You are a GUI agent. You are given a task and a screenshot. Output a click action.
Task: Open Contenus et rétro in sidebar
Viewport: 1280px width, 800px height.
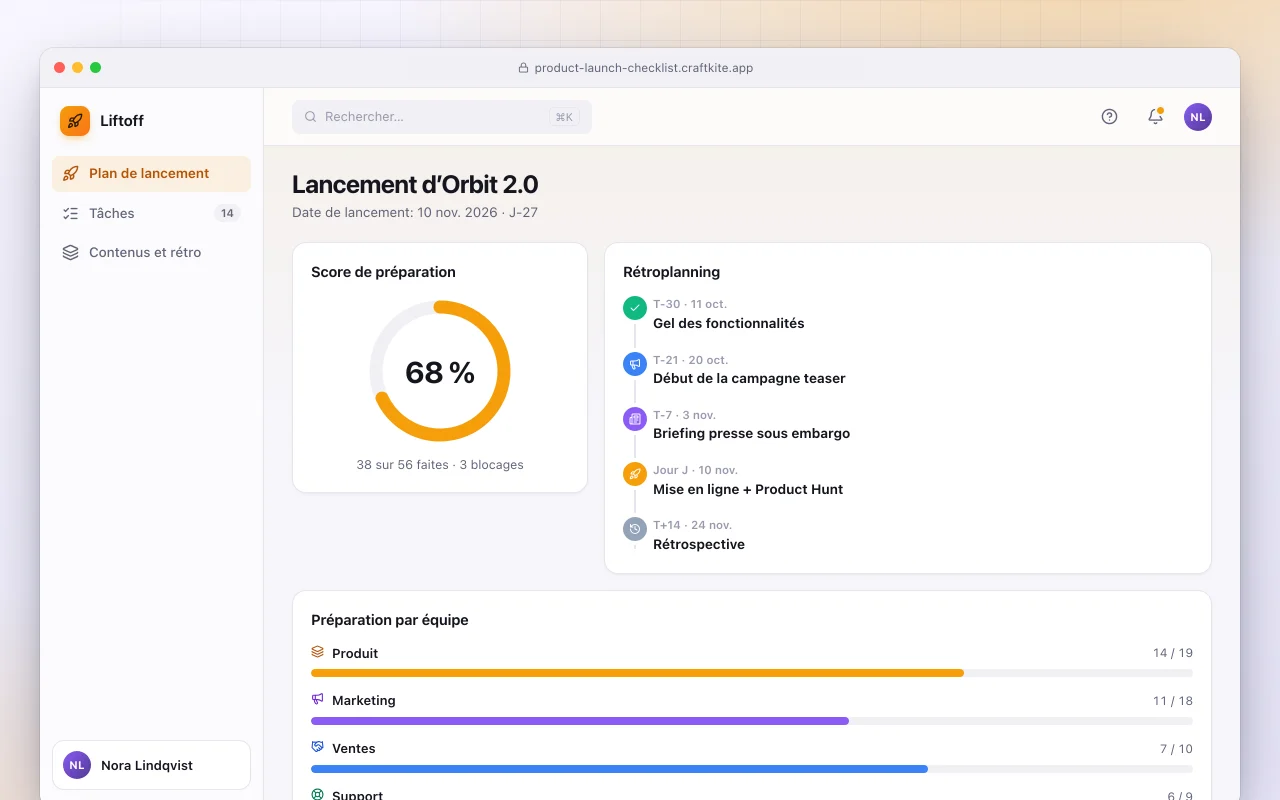point(151,252)
